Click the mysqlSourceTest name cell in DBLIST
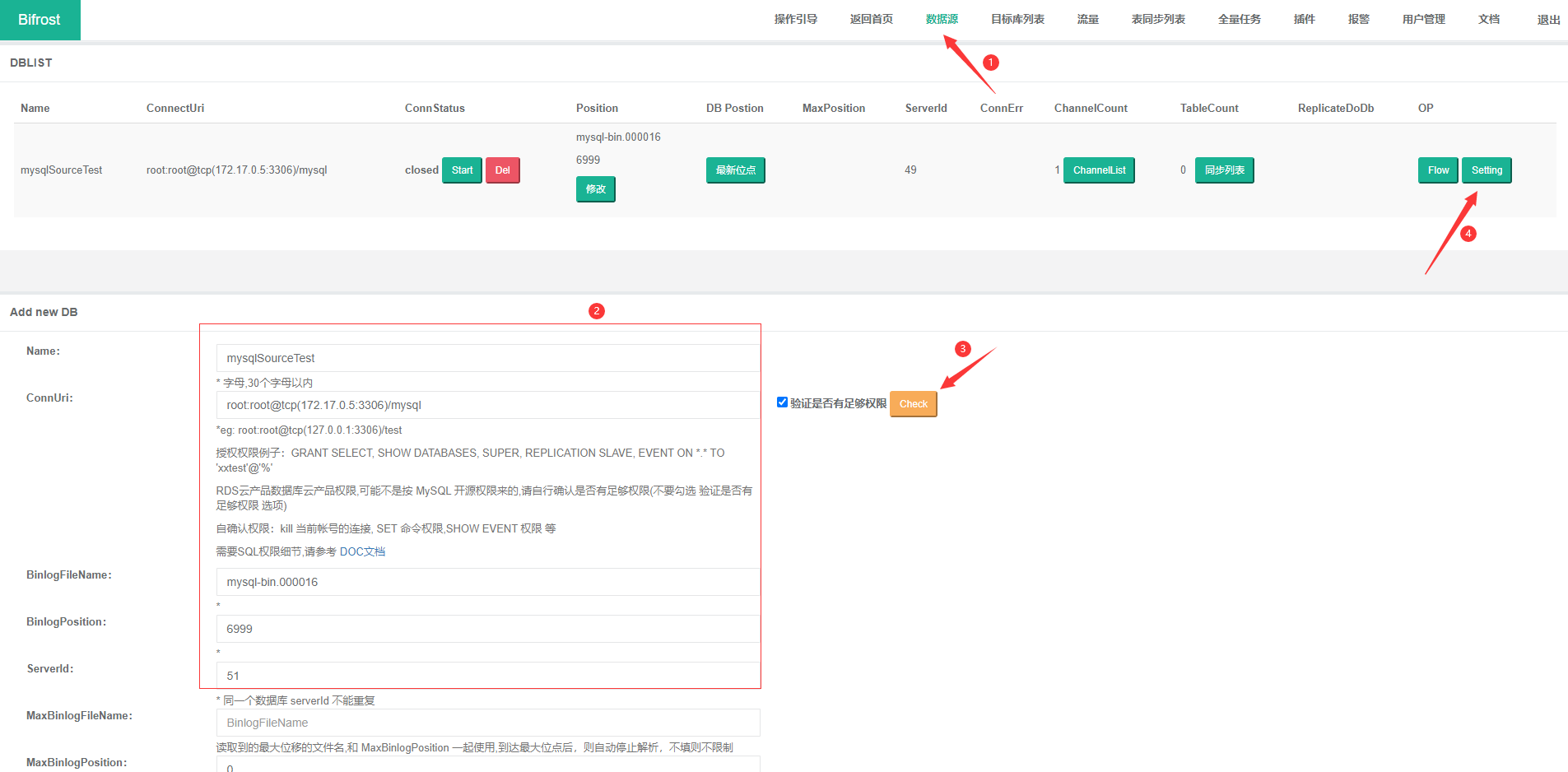Image resolution: width=1568 pixels, height=772 pixels. [62, 170]
